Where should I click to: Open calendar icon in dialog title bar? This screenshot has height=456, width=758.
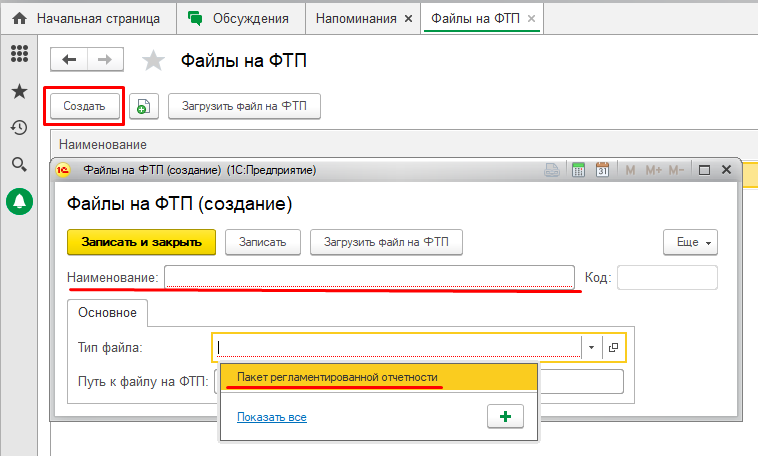602,170
